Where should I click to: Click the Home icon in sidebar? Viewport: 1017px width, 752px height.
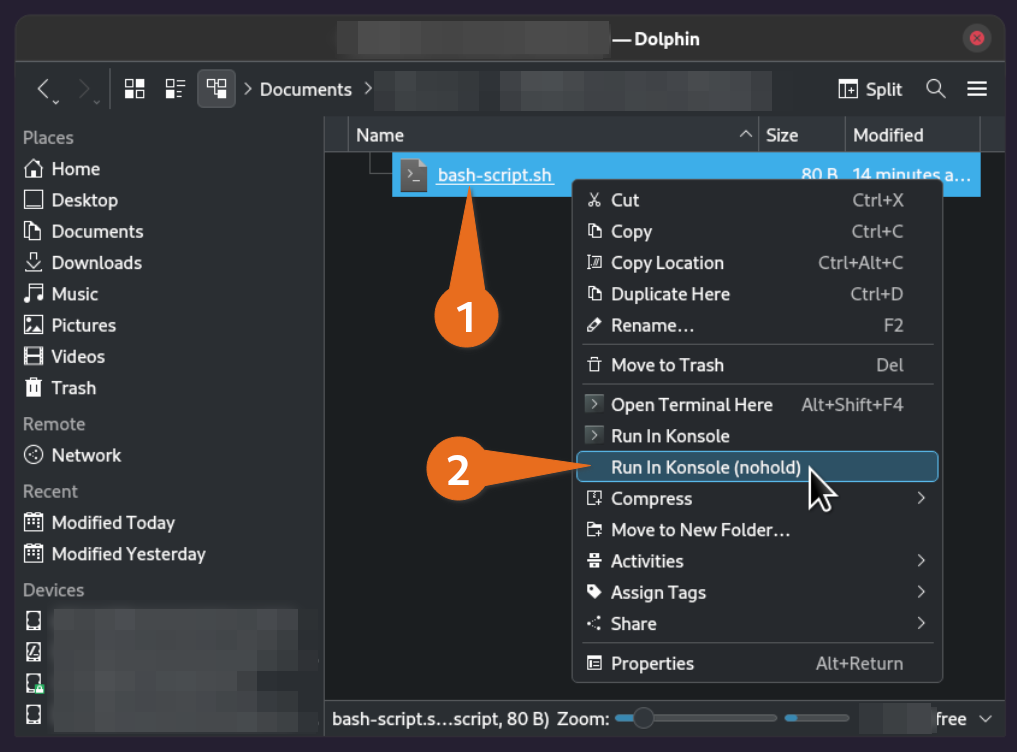click(33, 169)
